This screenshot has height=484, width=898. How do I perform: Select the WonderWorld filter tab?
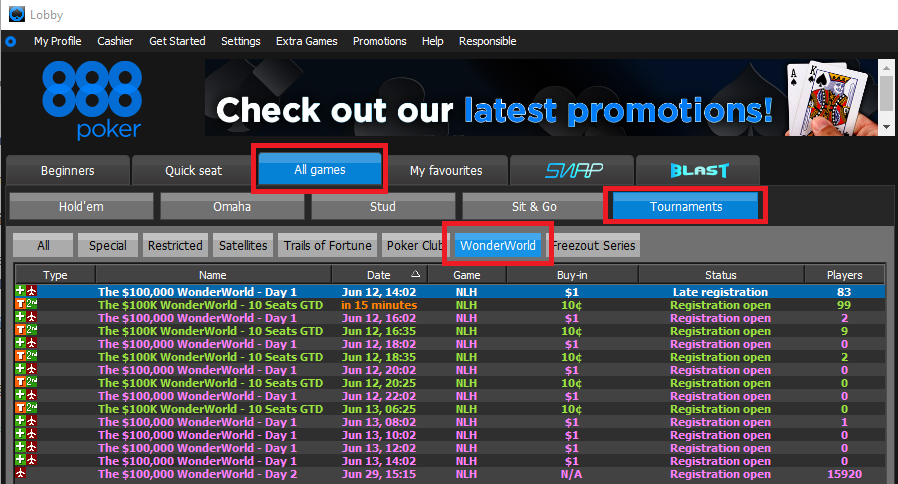(498, 245)
